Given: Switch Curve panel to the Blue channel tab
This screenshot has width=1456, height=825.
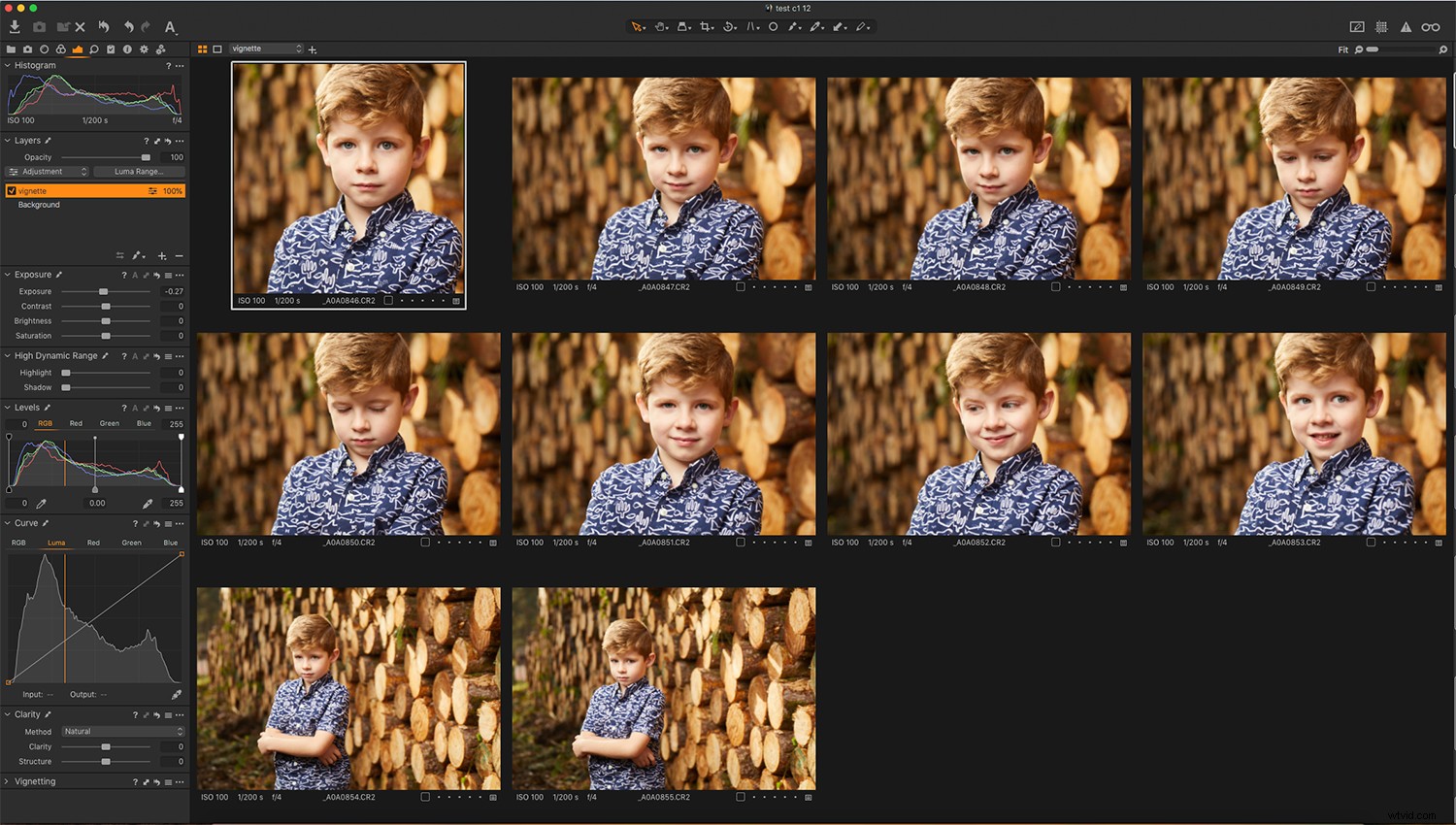Looking at the screenshot, I should pos(170,543).
